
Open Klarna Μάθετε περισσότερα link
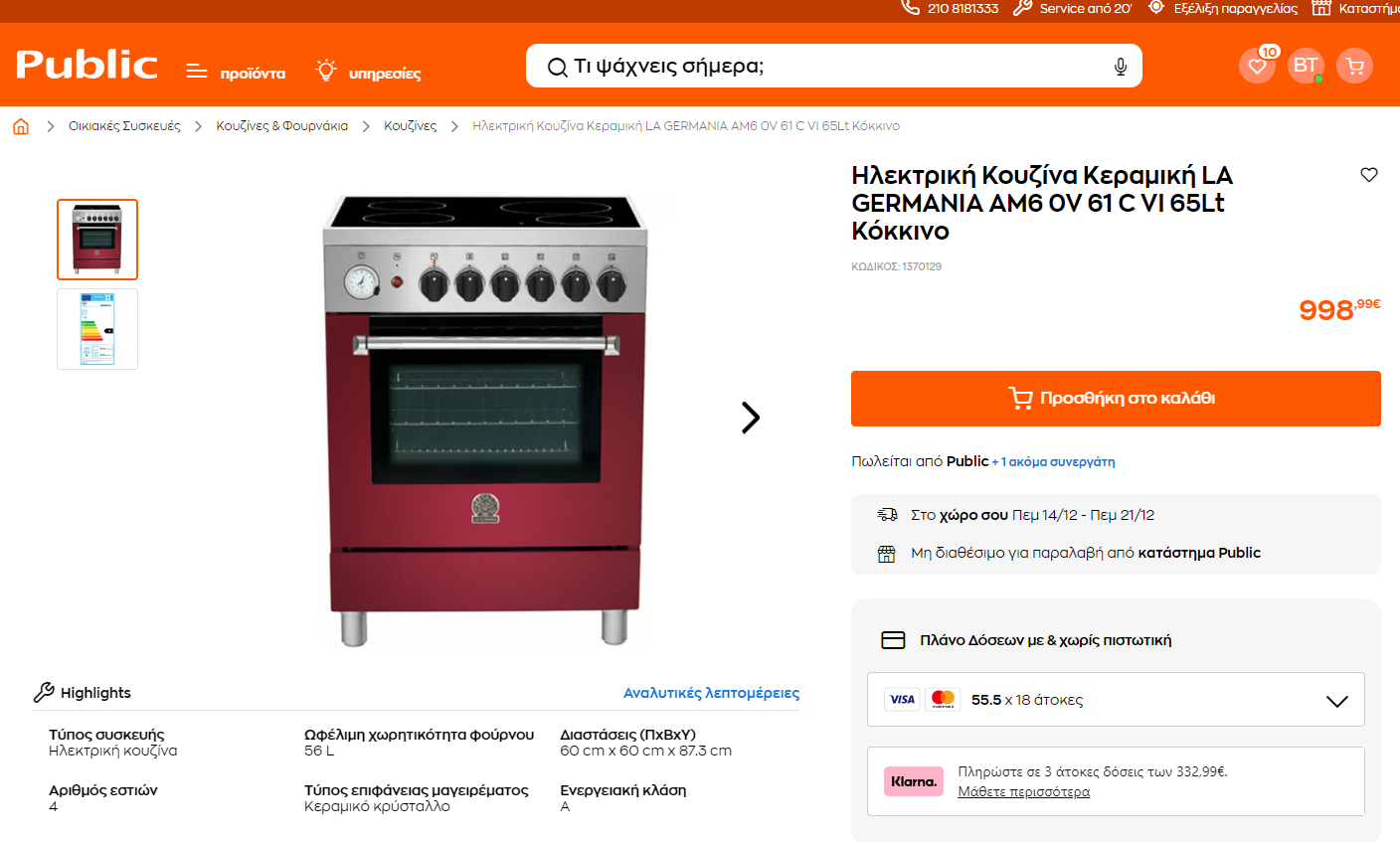pos(1023,792)
